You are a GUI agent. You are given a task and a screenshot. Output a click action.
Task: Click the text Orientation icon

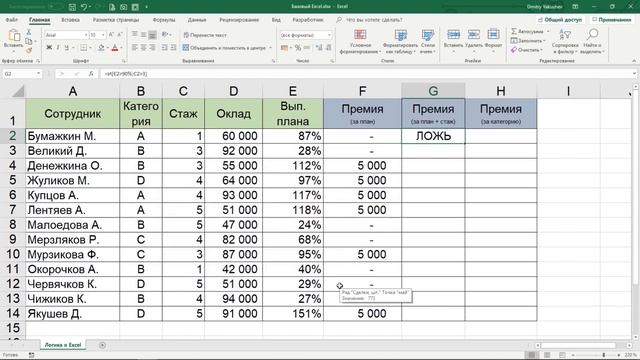coord(165,35)
